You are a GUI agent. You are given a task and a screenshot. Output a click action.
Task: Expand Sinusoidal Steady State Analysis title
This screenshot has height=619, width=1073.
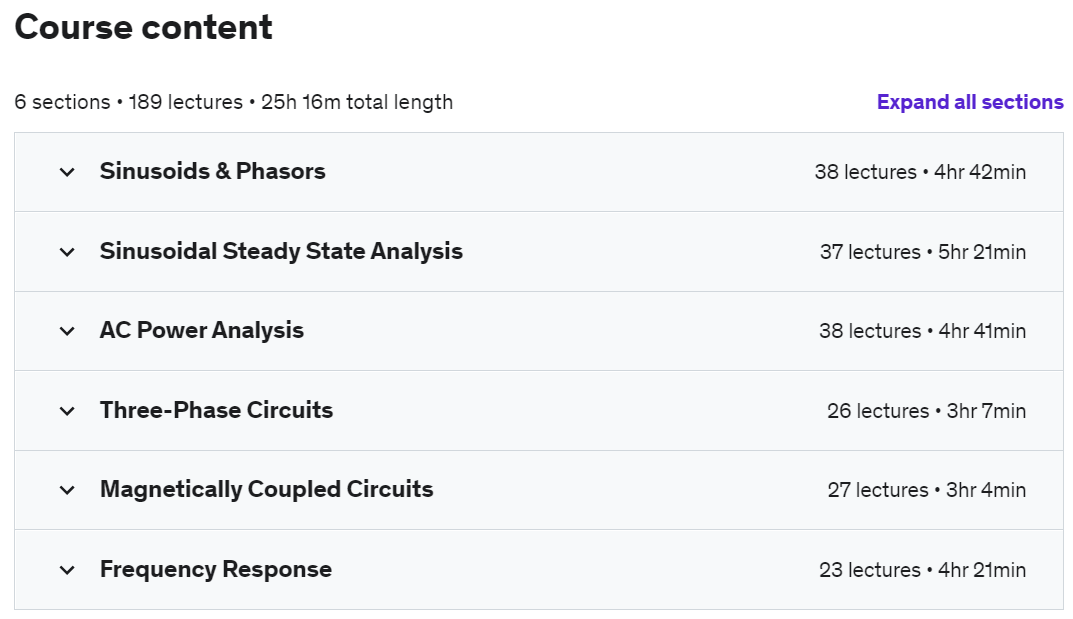click(281, 251)
